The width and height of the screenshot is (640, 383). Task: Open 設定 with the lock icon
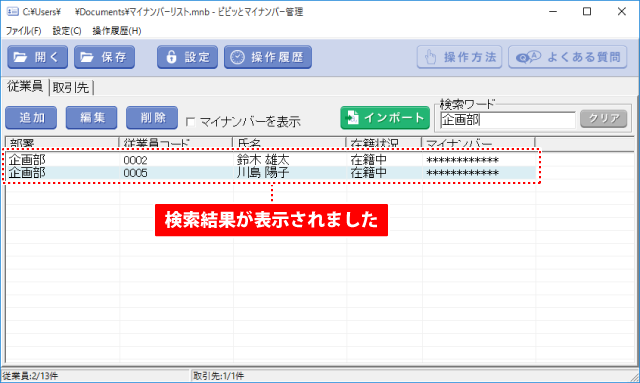[187, 57]
